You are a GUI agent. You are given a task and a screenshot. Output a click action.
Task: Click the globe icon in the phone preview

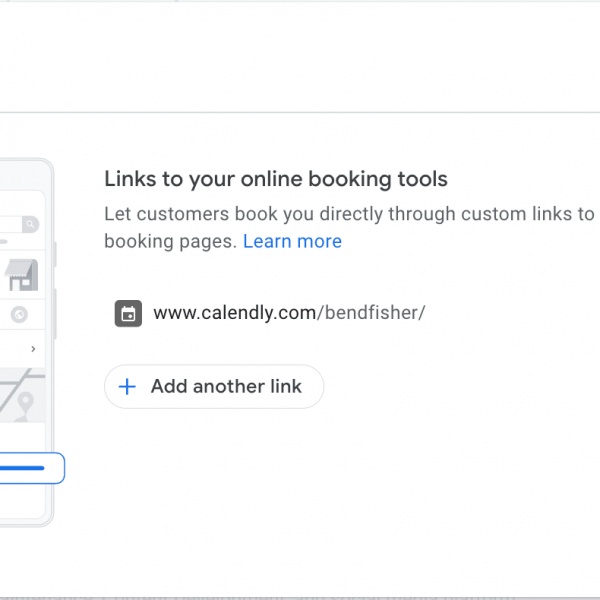(18, 314)
